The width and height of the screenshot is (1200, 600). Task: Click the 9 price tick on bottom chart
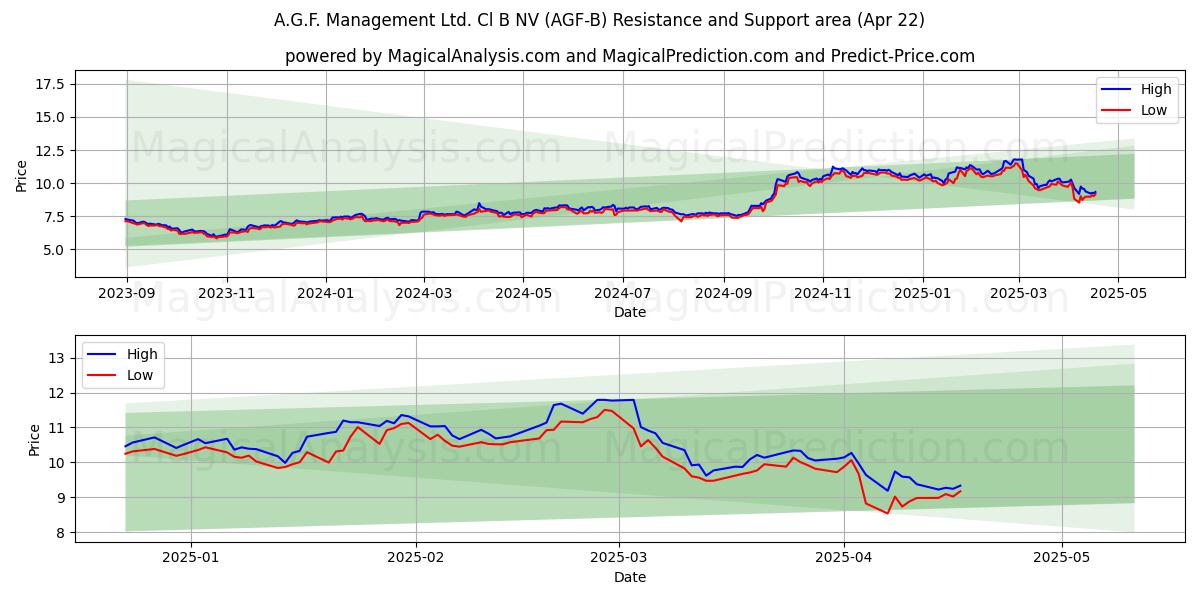[x=61, y=498]
